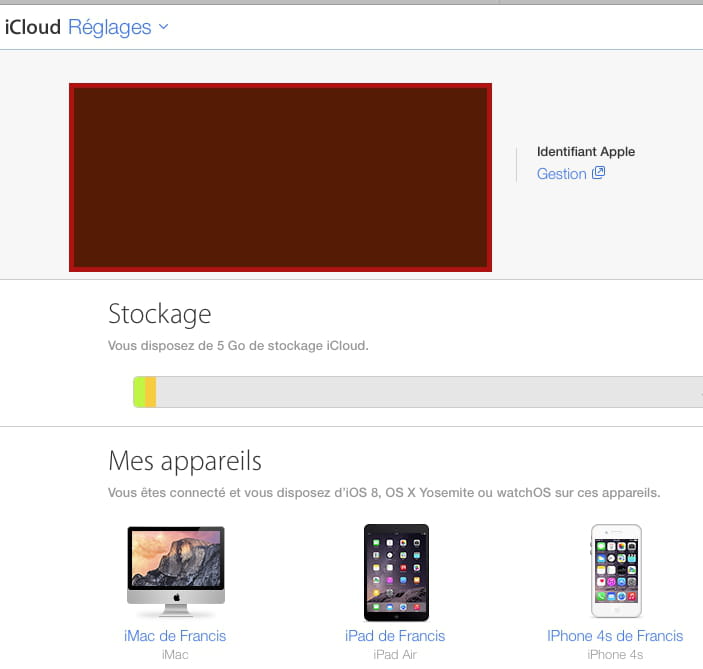Open the Gestion Apple ID link

pos(561,174)
